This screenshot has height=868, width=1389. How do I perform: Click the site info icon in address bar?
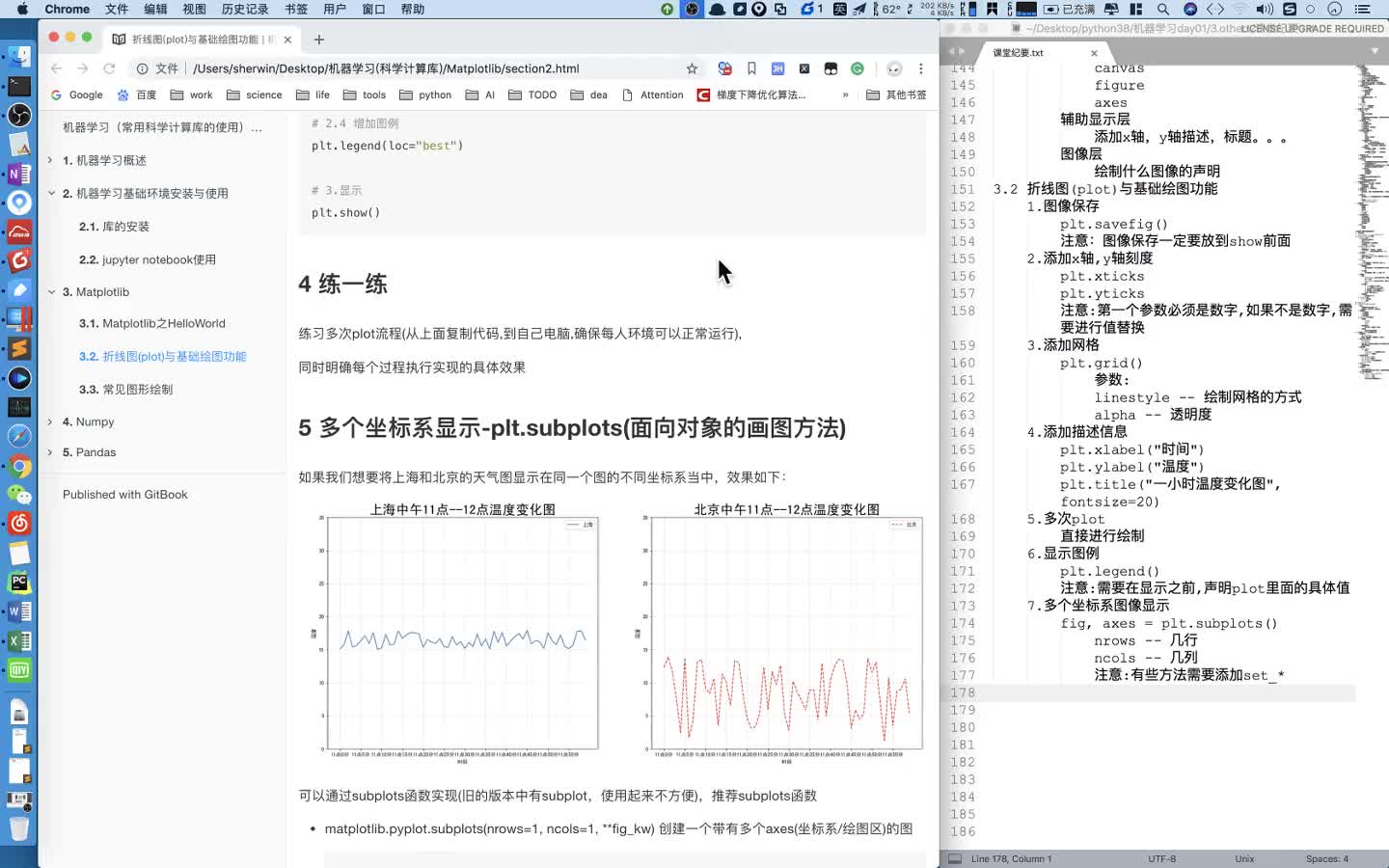click(x=142, y=68)
